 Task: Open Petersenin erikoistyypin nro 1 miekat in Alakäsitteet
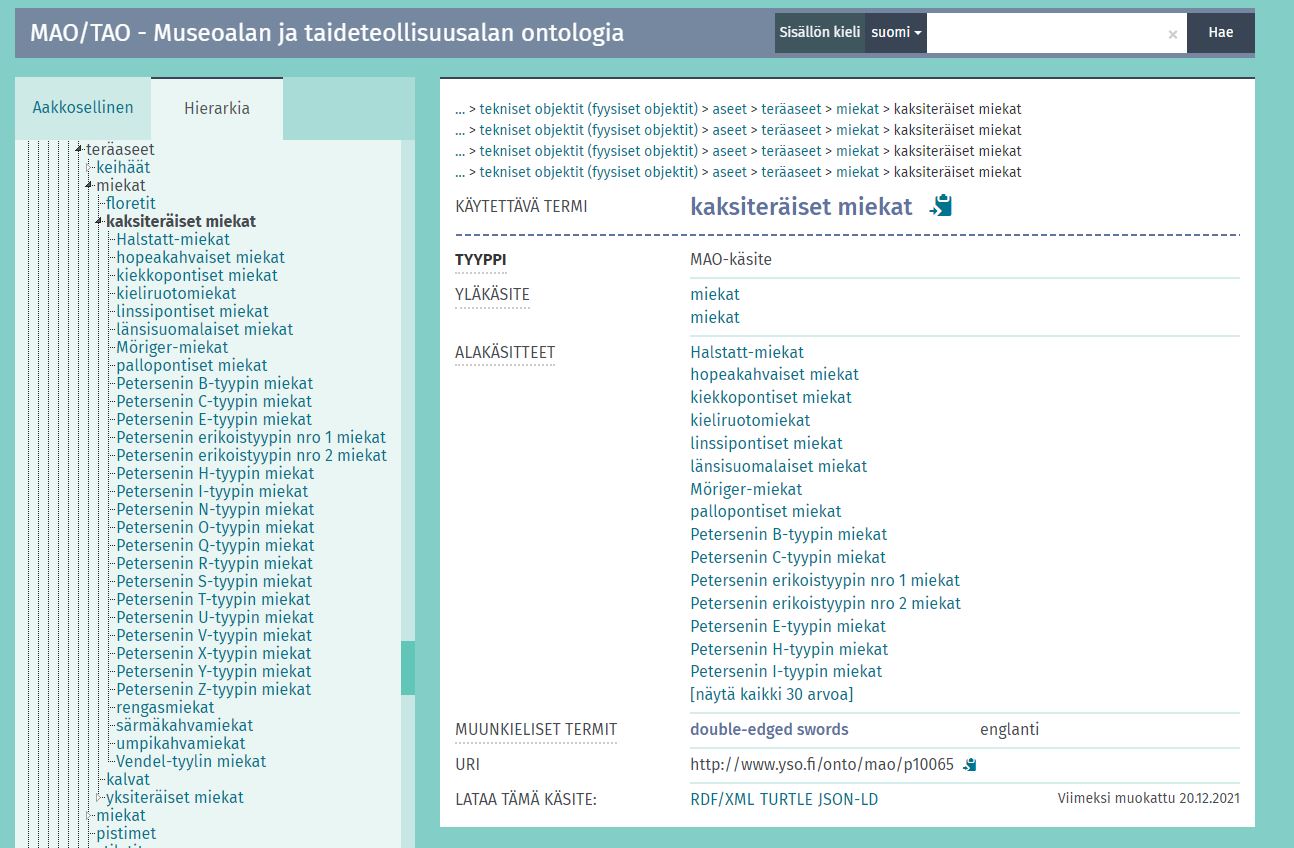[x=825, y=580]
